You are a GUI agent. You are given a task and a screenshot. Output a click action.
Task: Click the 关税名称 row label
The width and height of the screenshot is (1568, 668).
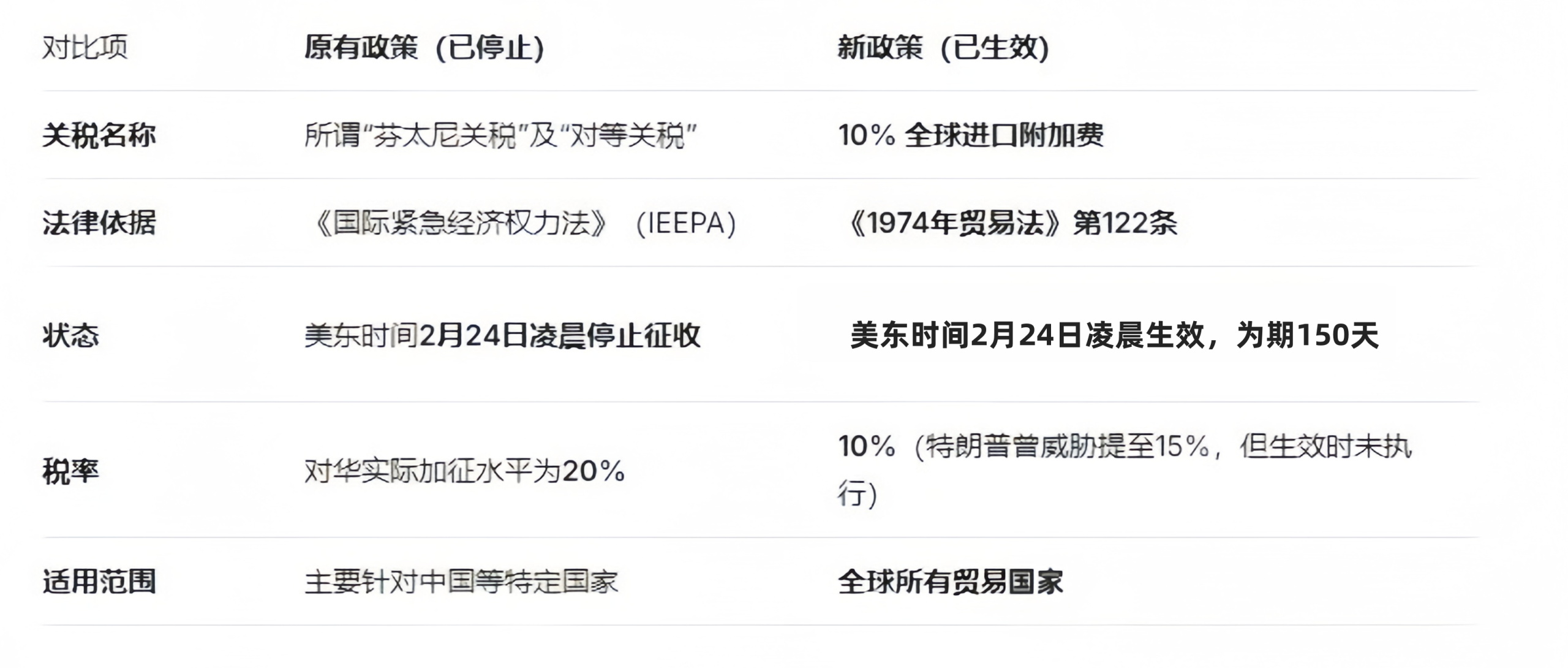(99, 135)
